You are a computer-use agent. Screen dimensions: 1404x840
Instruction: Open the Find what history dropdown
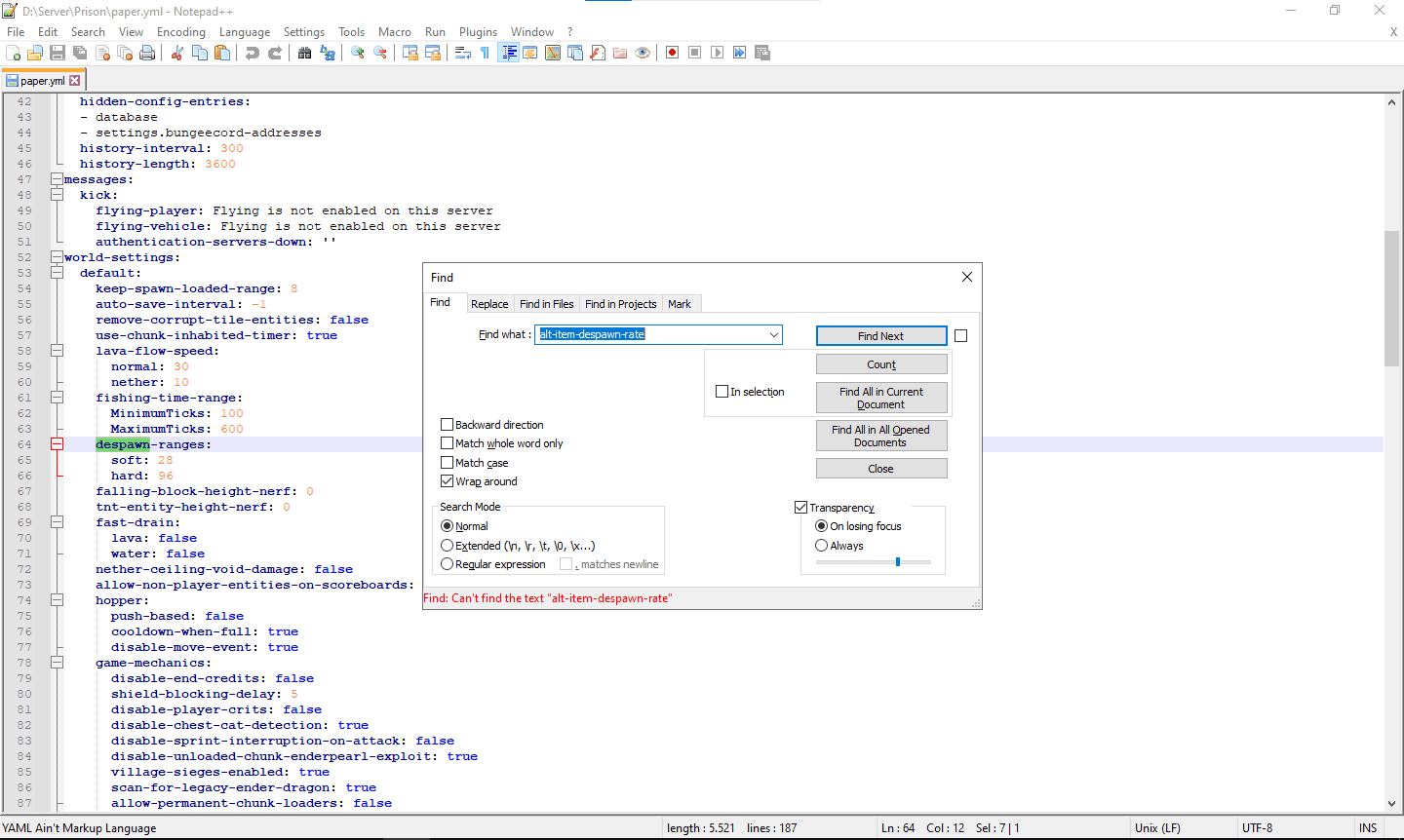tap(773, 335)
